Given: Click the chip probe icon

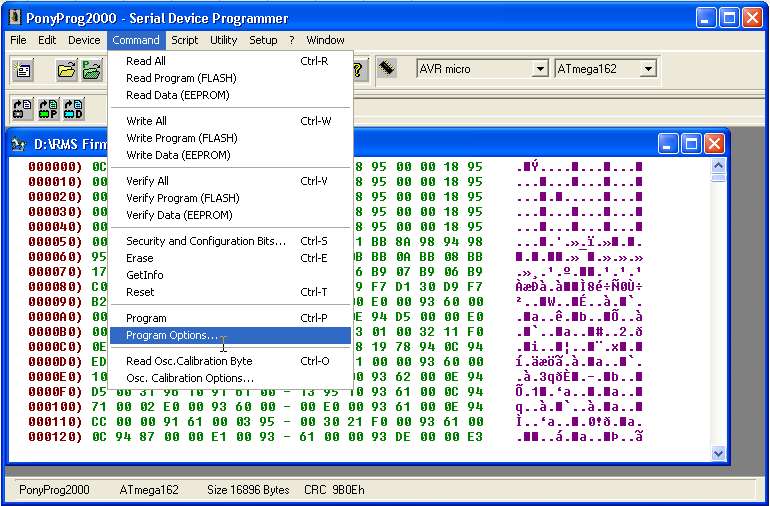Looking at the screenshot, I should 387,69.
